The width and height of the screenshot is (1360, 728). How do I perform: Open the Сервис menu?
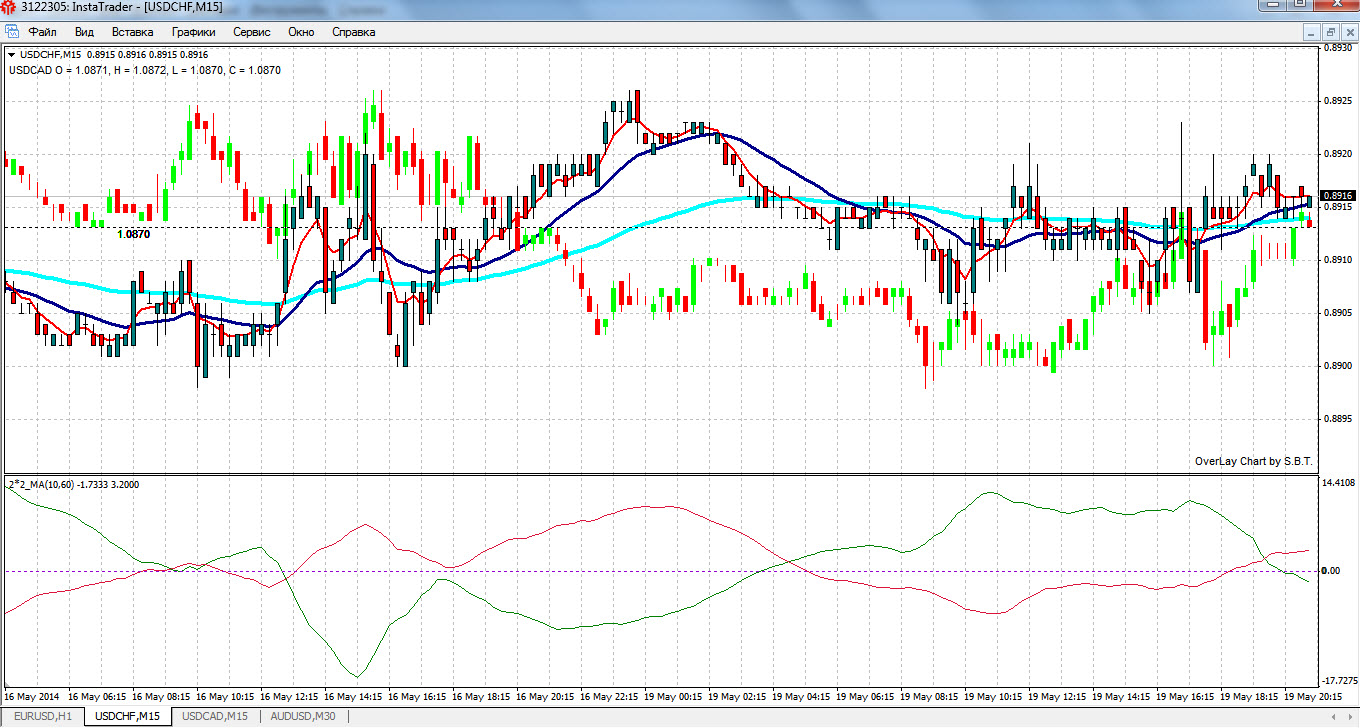point(252,32)
